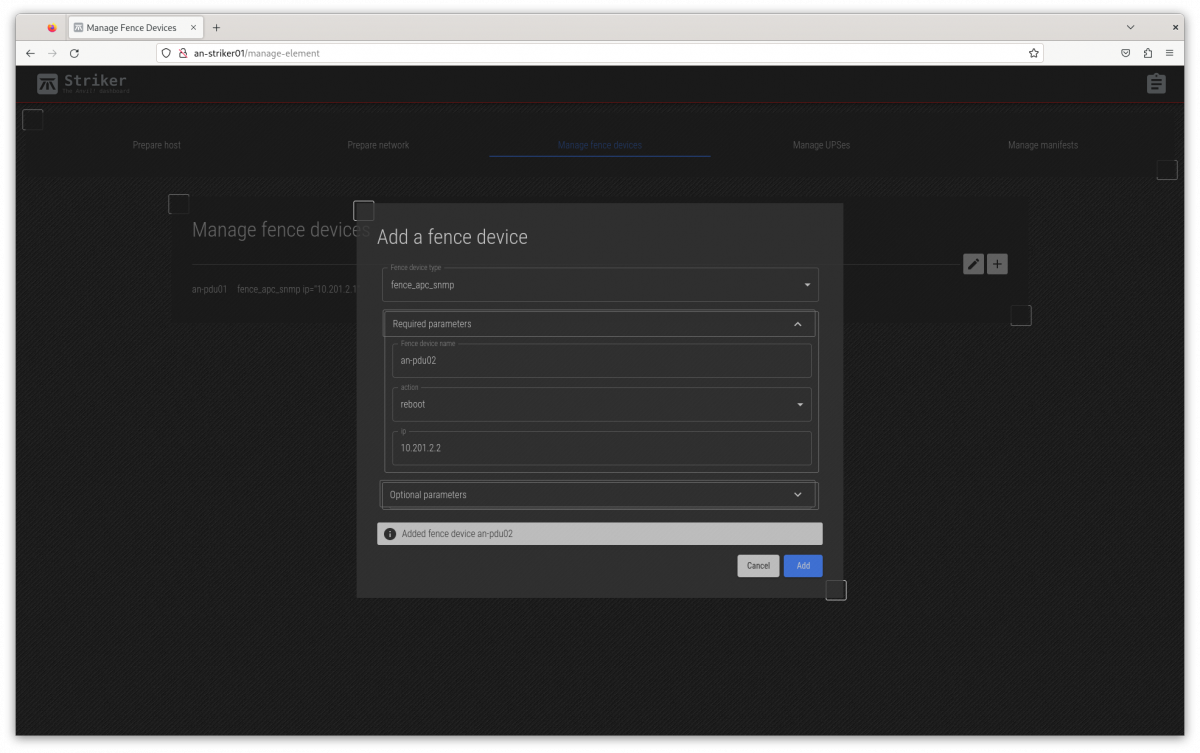This screenshot has height=753, width=1200.
Task: Click the Add button
Action: [803, 566]
